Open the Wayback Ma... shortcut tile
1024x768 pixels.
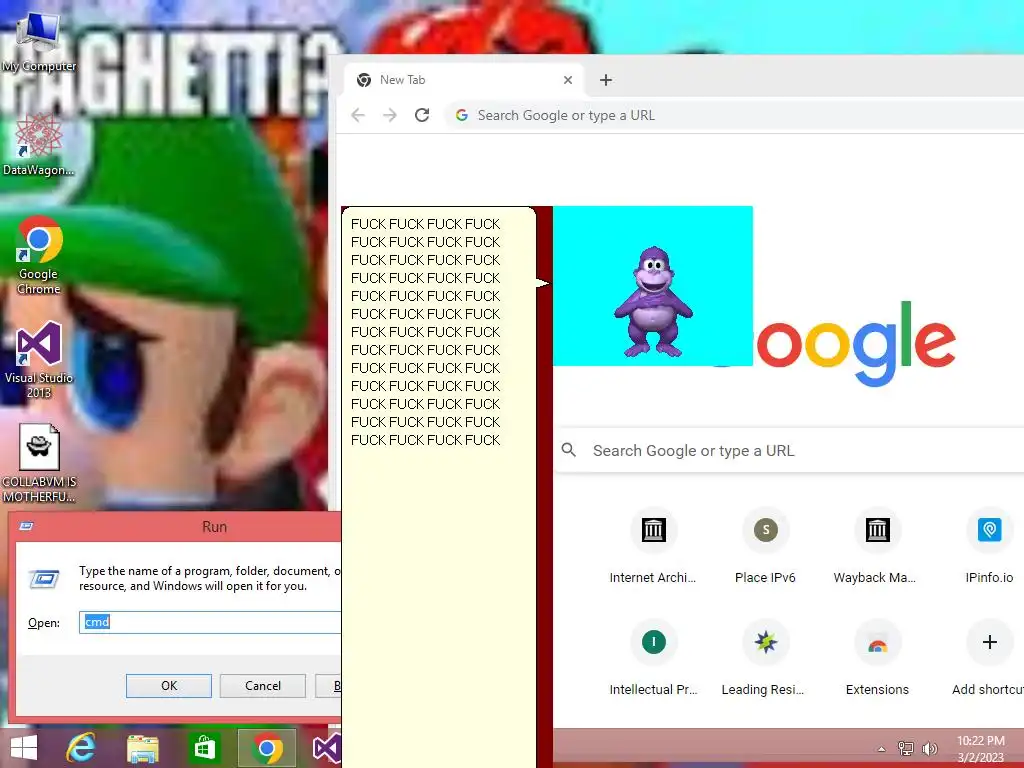[877, 546]
